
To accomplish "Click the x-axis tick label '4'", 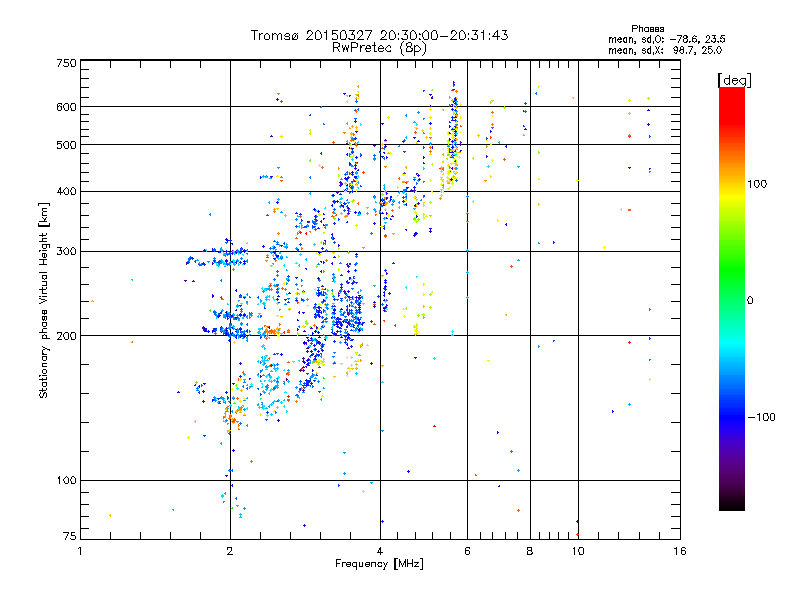I will click(380, 551).
